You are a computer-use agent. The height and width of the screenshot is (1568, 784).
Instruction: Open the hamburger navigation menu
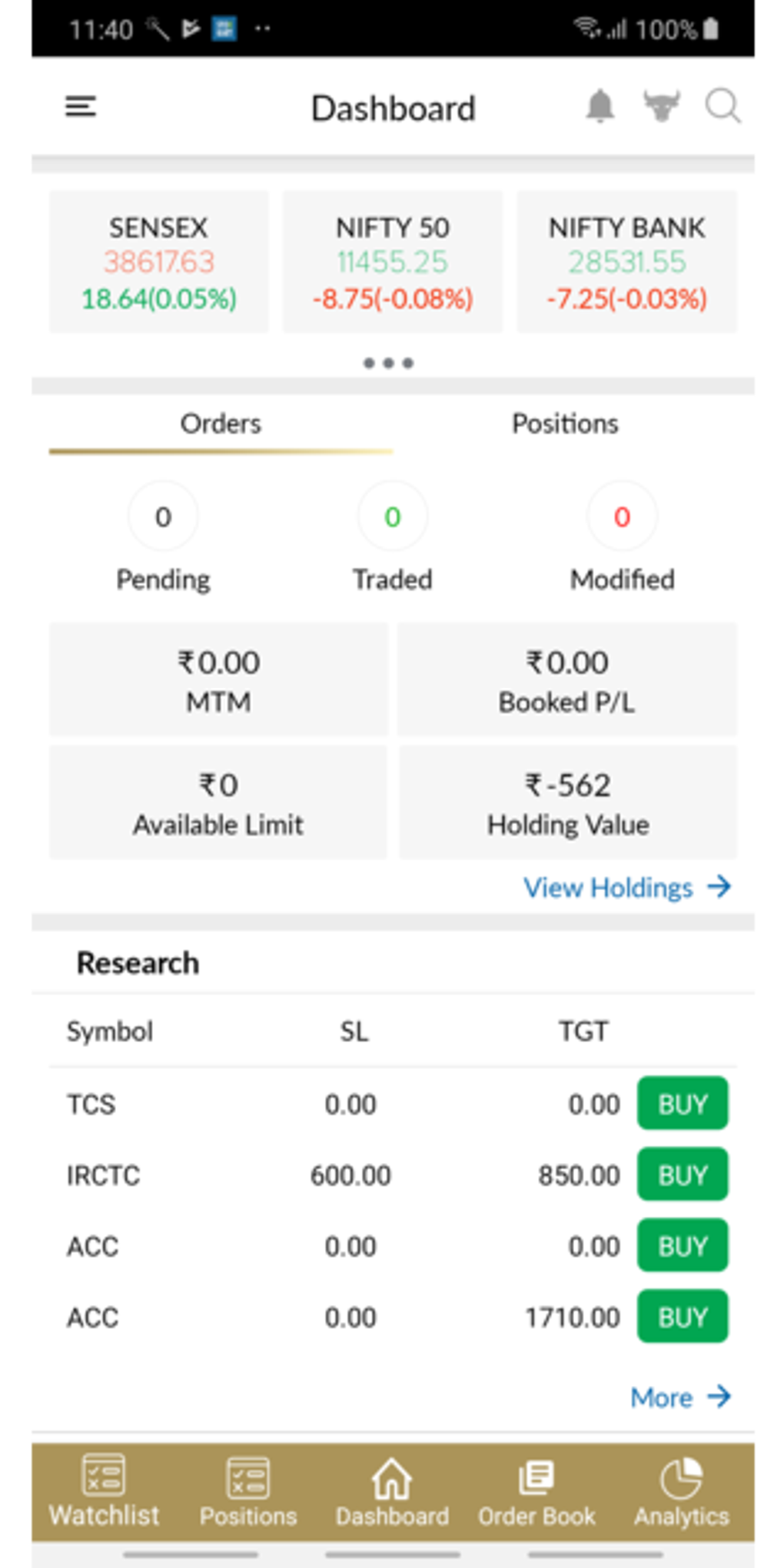81,107
